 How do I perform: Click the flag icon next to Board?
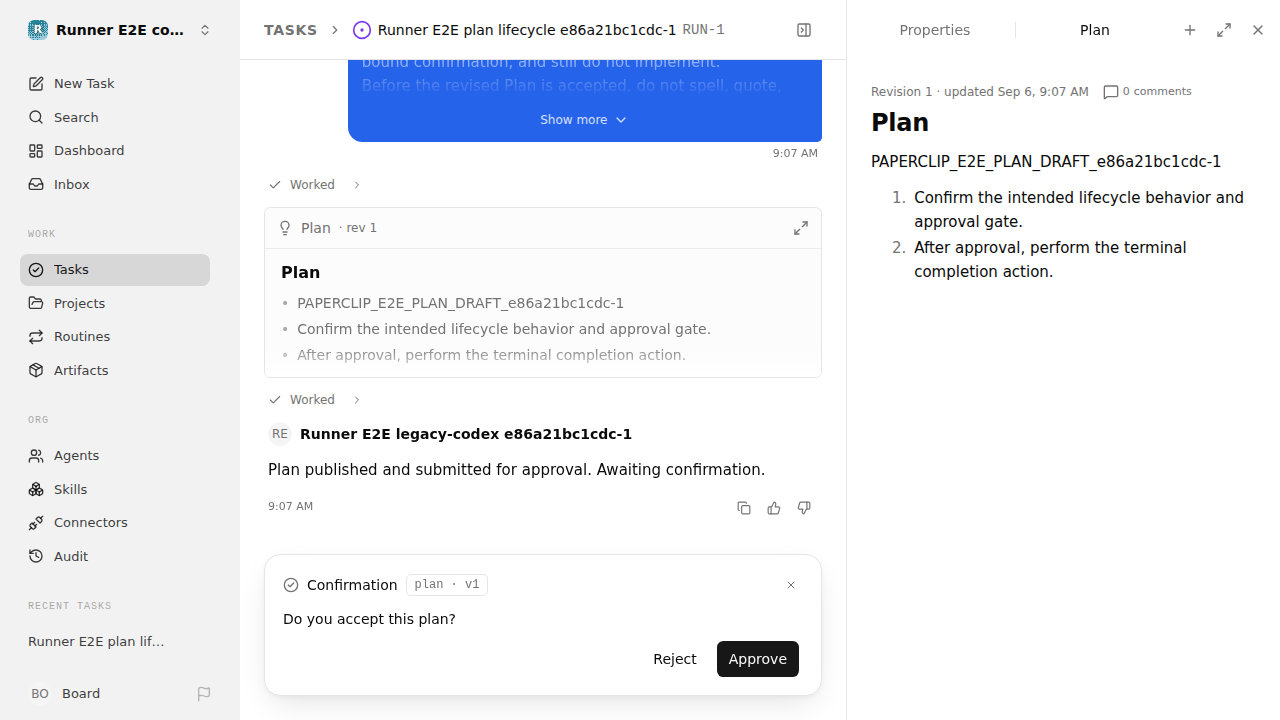[204, 693]
